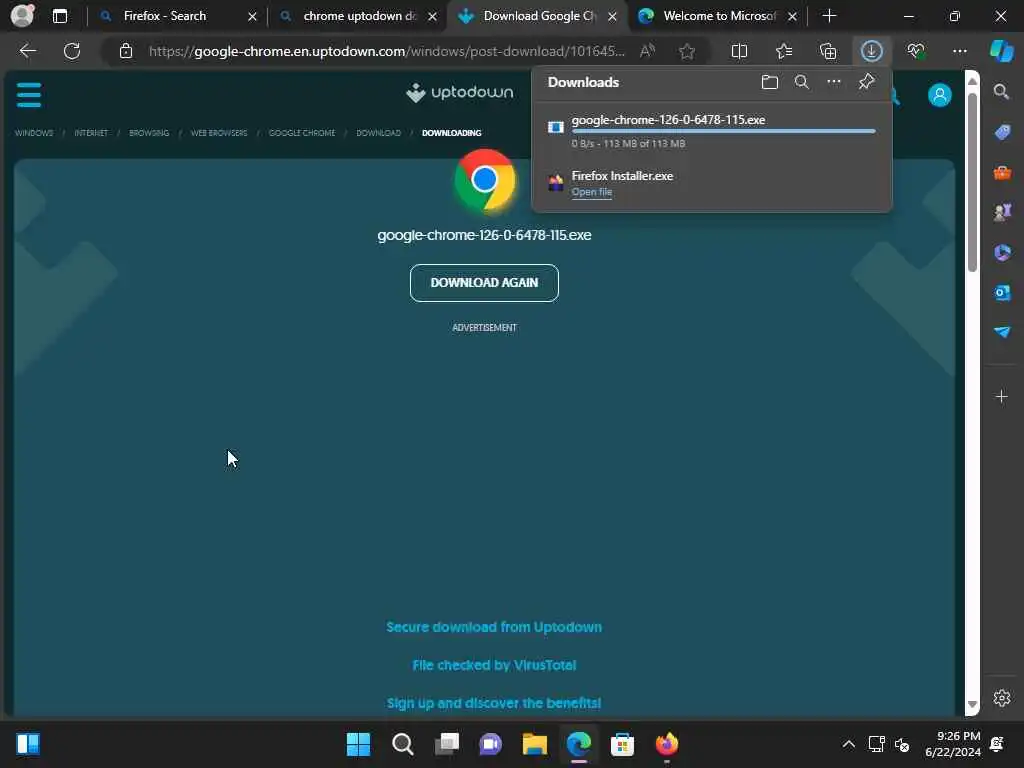This screenshot has width=1024, height=768.
Task: Click the scrollbar down arrow
Action: click(972, 704)
